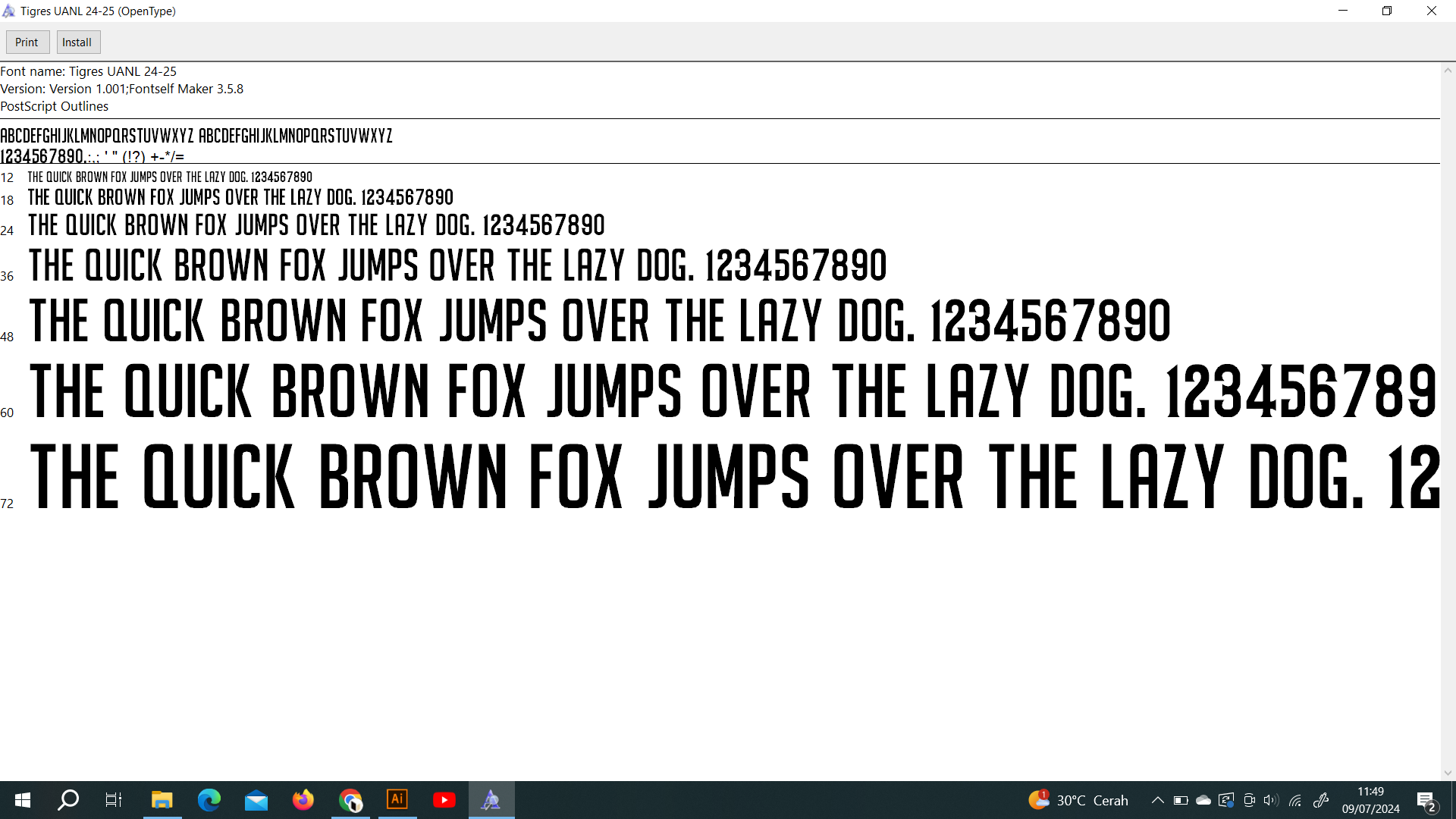Open the Mail app icon
The height and width of the screenshot is (819, 1456).
point(256,800)
